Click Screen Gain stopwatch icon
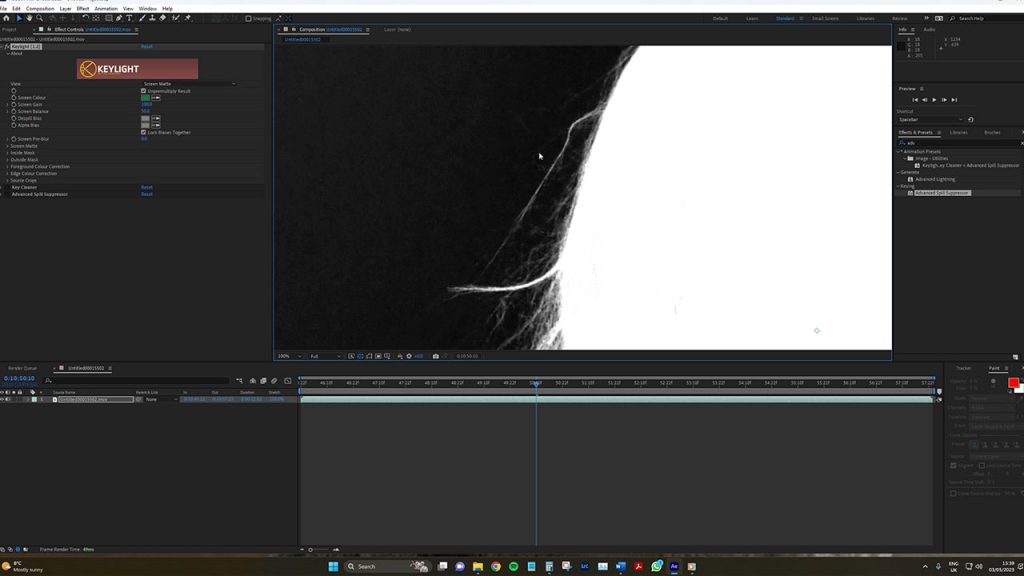The width and height of the screenshot is (1024, 576). (x=14, y=104)
